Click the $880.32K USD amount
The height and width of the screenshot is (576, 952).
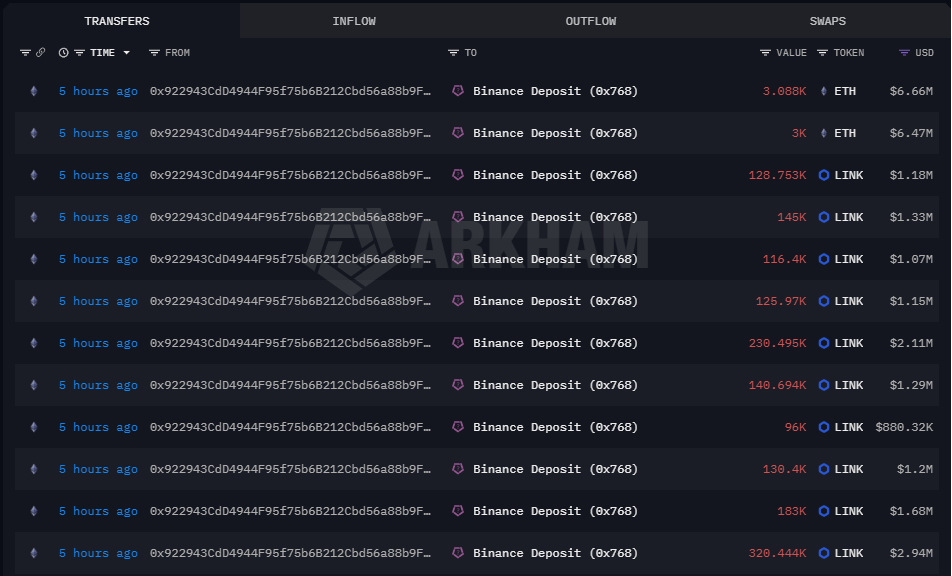click(x=904, y=427)
